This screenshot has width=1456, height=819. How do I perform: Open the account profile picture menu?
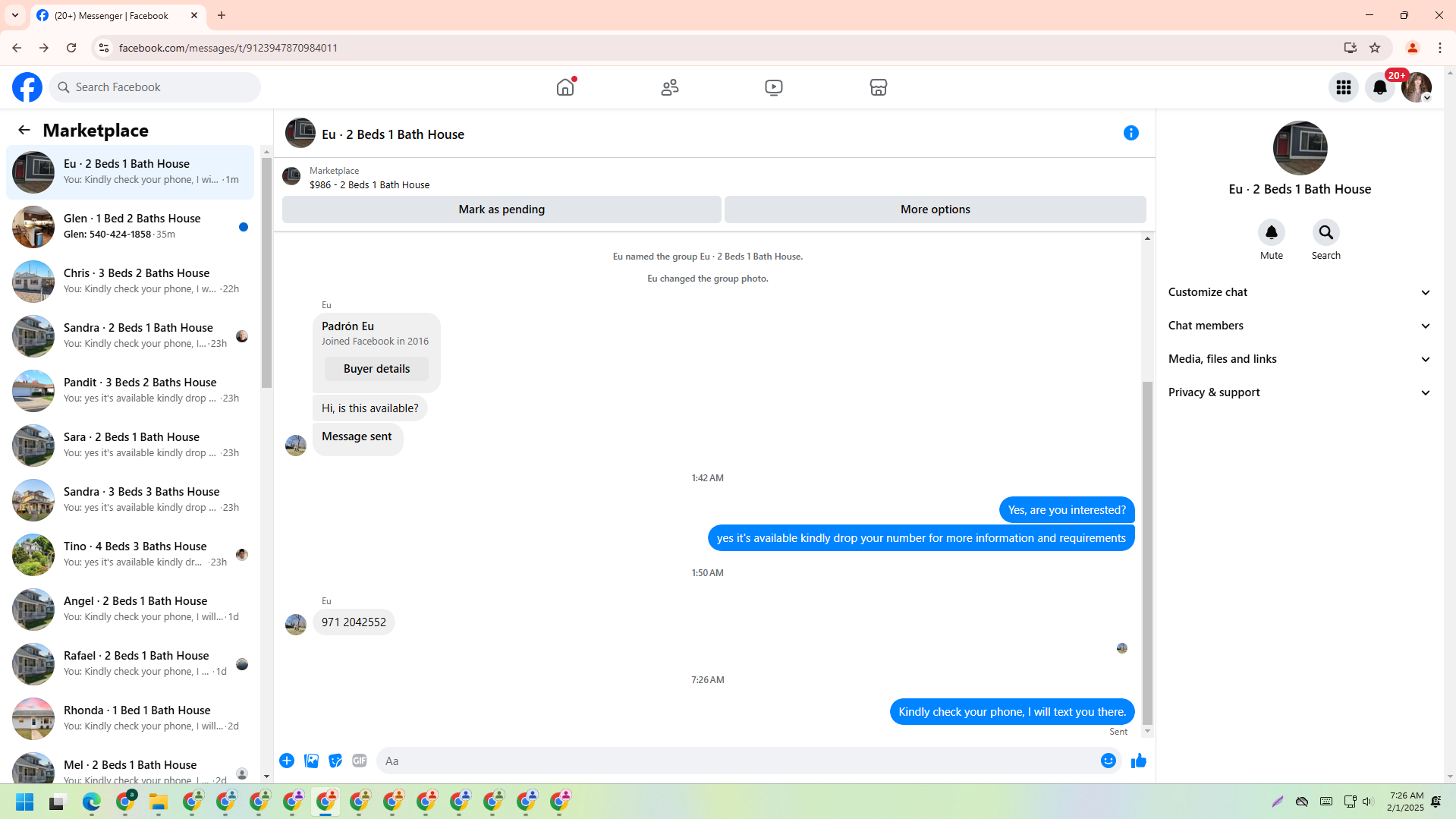coord(1416,87)
